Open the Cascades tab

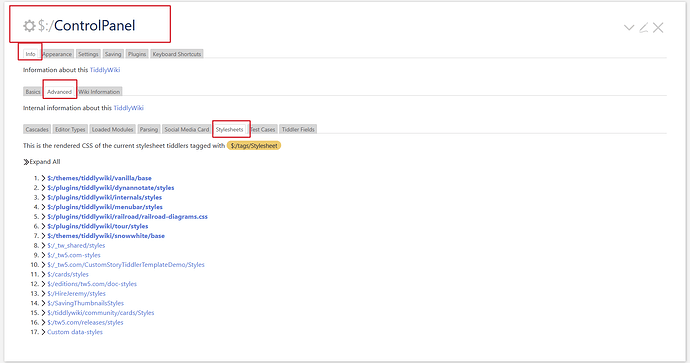click(37, 129)
